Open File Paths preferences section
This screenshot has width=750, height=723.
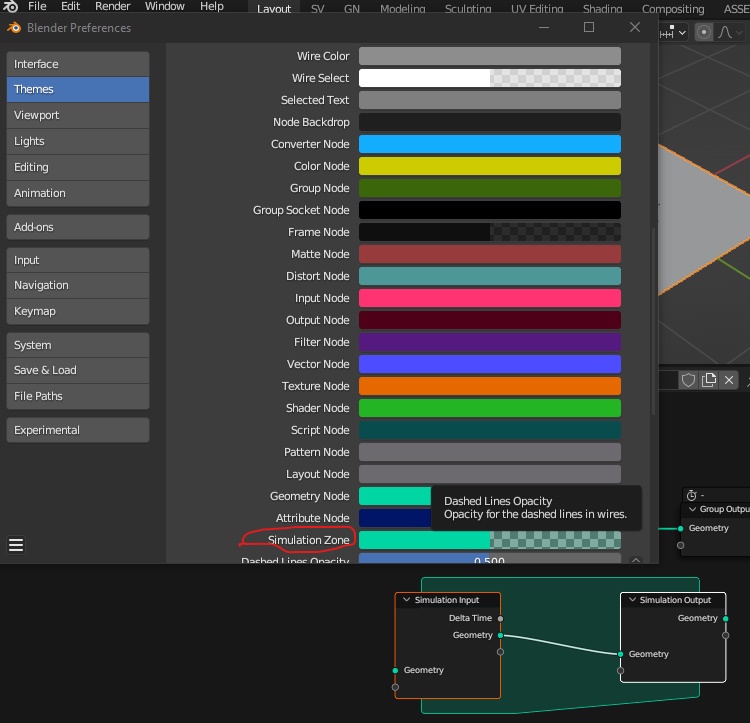click(x=78, y=396)
